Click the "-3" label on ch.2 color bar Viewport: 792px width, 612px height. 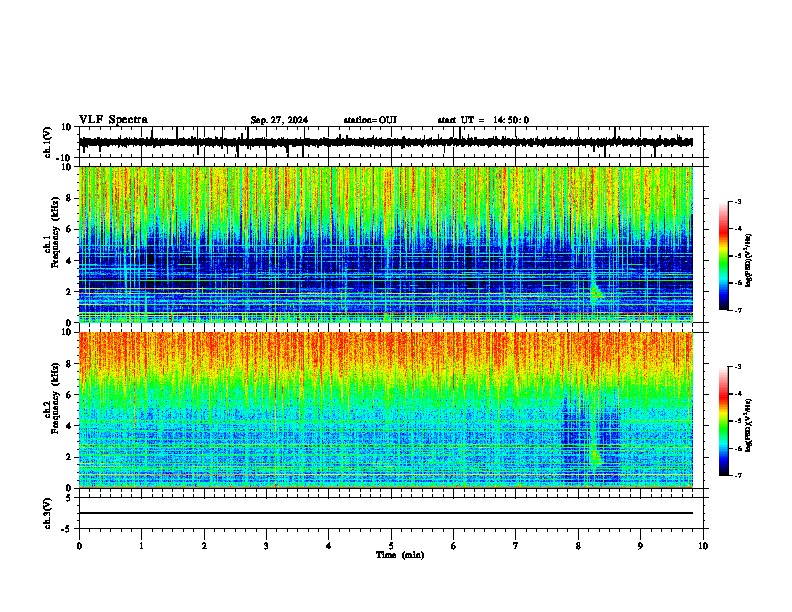[x=737, y=367]
